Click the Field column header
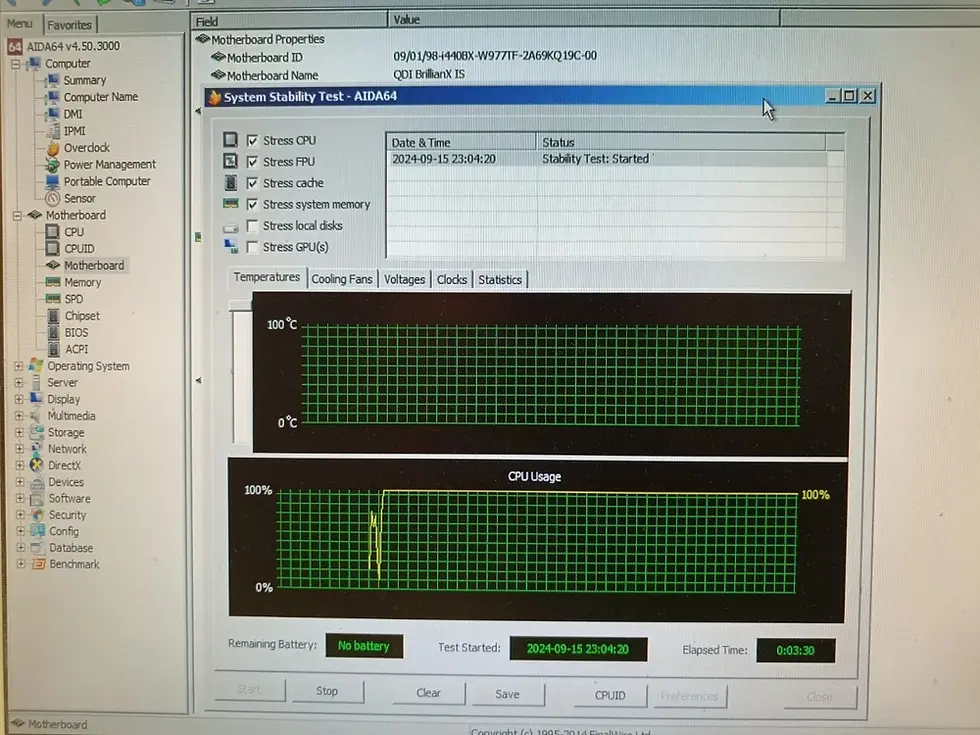The image size is (980, 735). pos(289,21)
